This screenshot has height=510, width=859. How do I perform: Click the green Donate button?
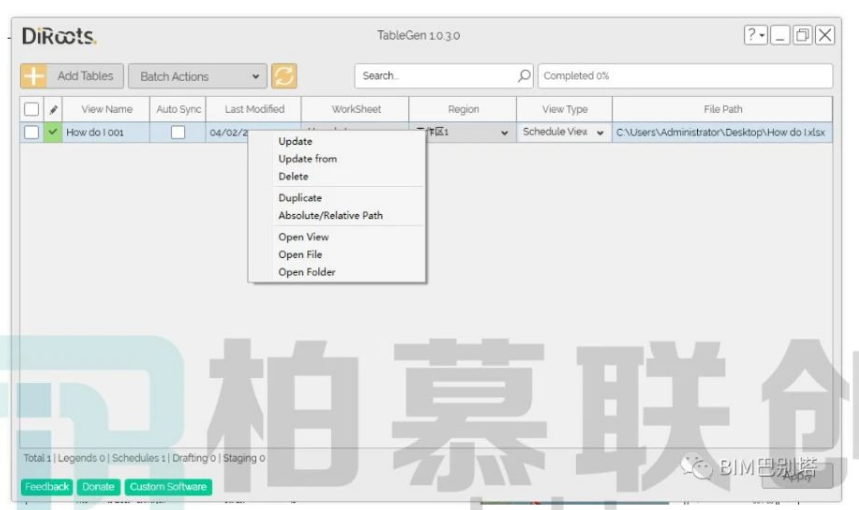98,486
